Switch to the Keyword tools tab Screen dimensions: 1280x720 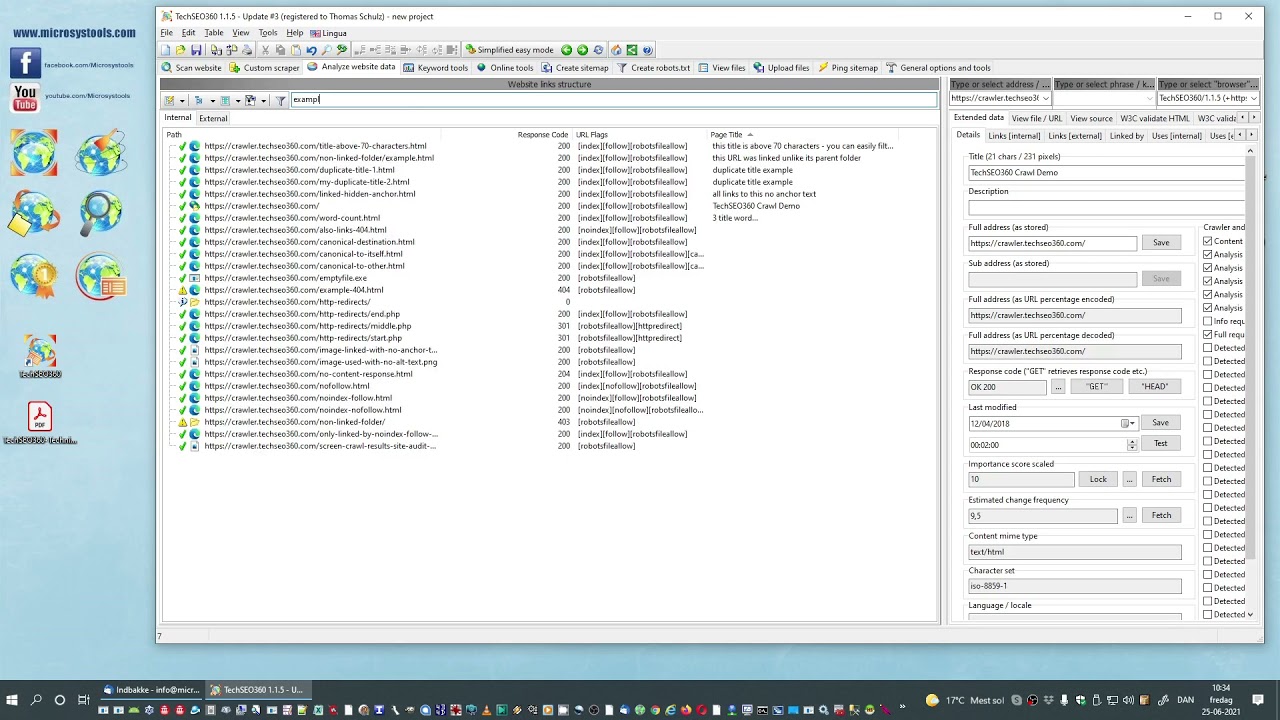pyautogui.click(x=436, y=68)
